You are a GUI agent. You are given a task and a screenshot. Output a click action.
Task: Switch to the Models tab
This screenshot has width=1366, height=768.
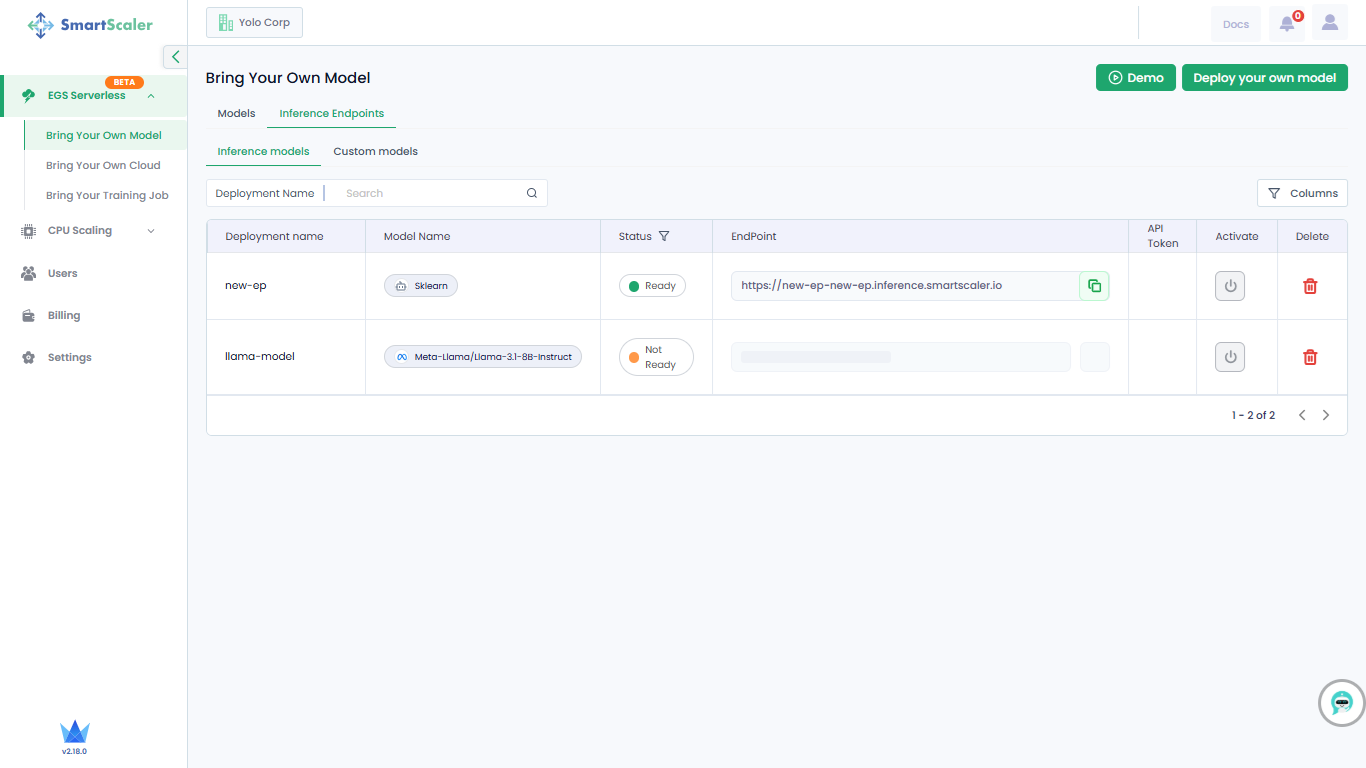(236, 114)
